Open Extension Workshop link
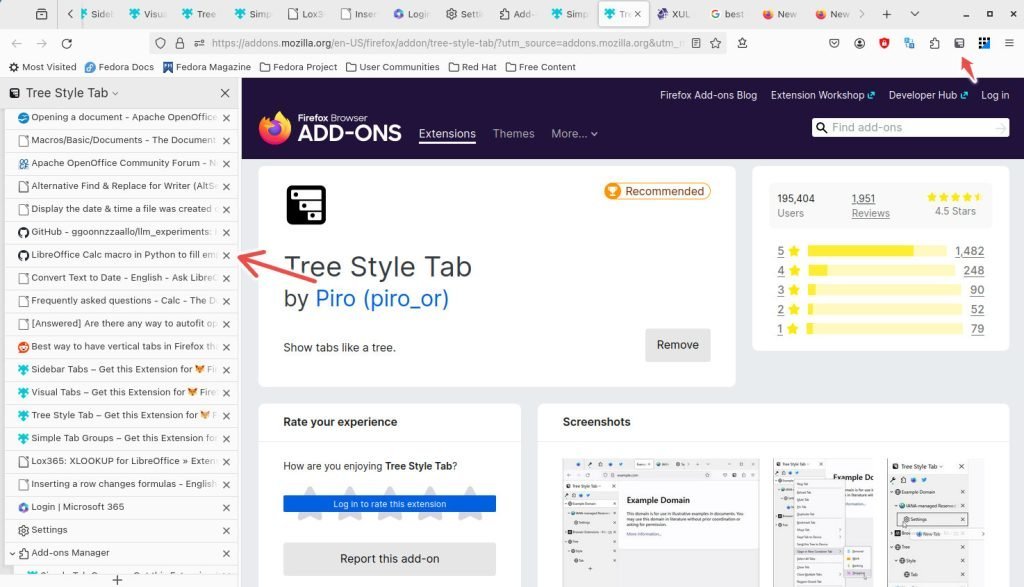 point(822,95)
